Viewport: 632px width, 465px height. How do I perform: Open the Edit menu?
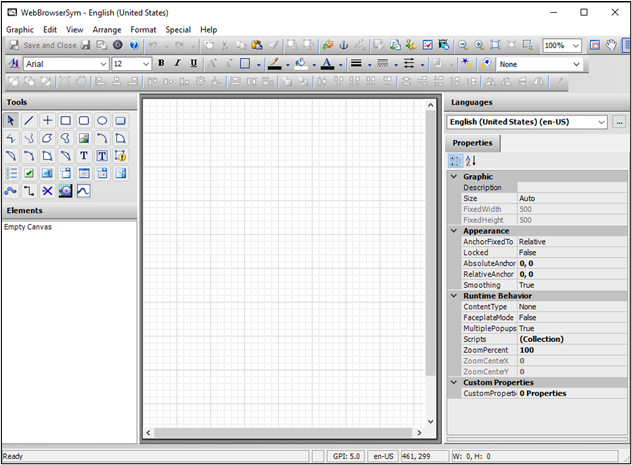[50, 30]
